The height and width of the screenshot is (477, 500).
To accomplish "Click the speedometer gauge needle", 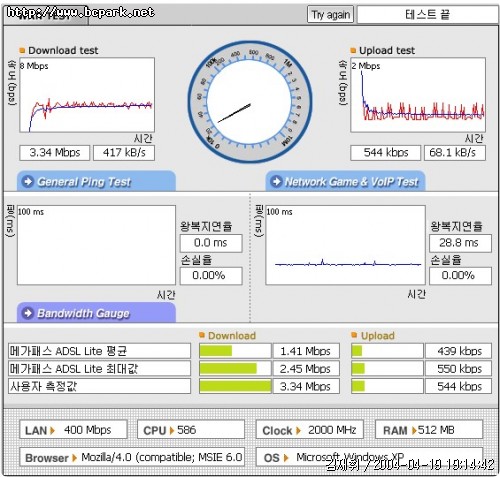I will point(234,113).
